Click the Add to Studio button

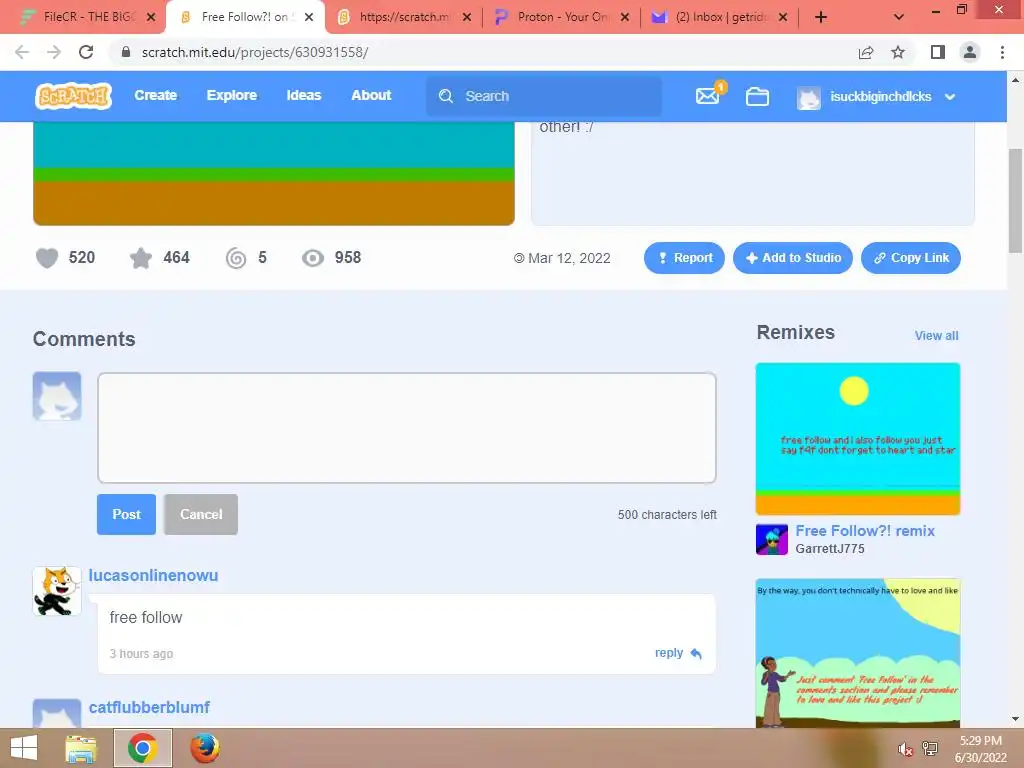pos(792,258)
